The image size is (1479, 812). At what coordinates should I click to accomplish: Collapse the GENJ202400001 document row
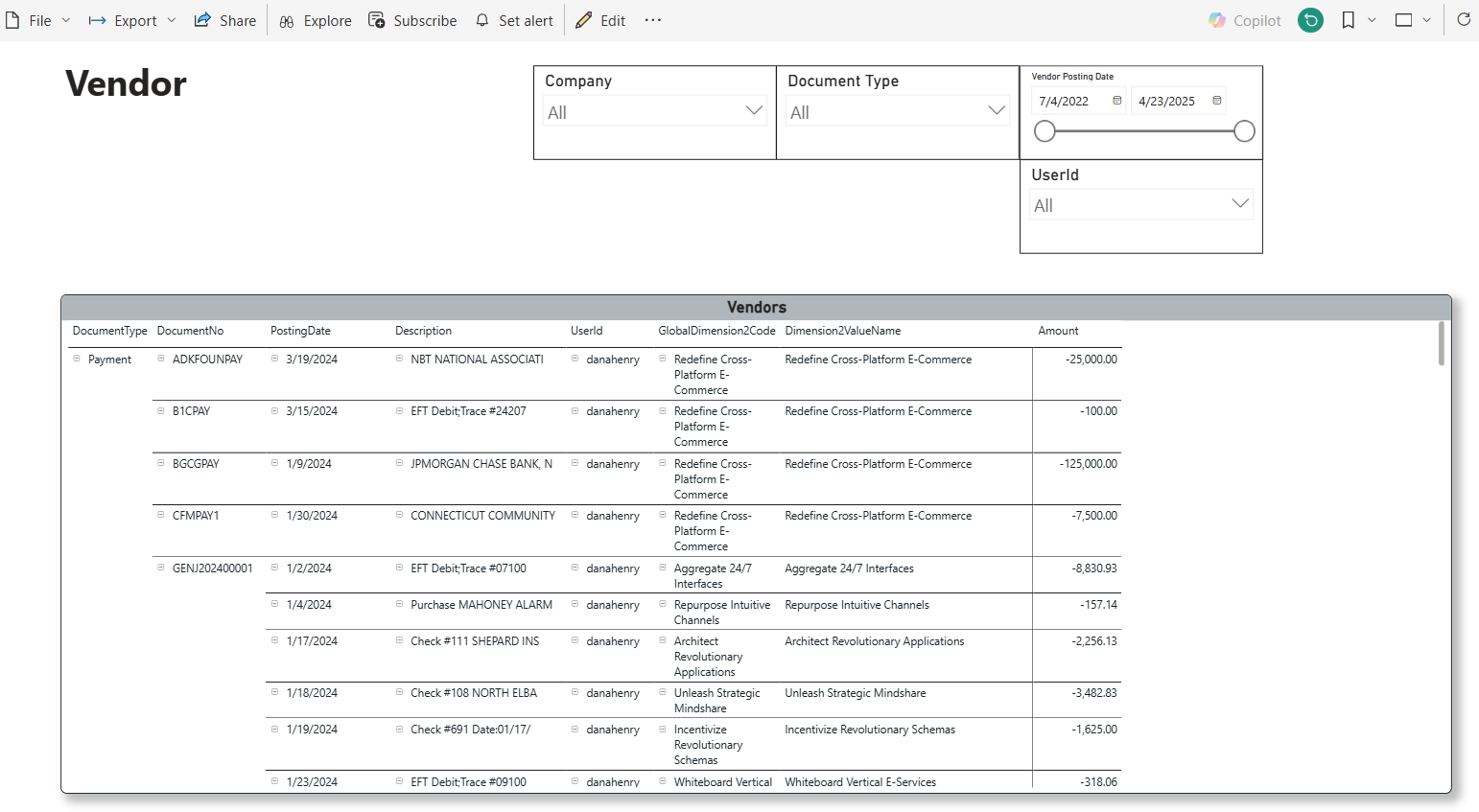161,568
